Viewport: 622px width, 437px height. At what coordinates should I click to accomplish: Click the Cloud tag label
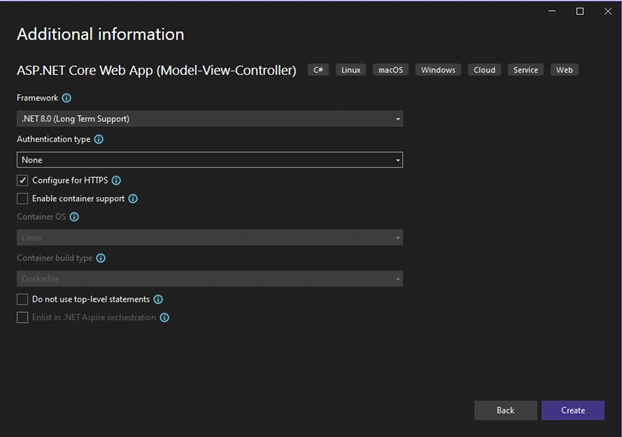(484, 70)
